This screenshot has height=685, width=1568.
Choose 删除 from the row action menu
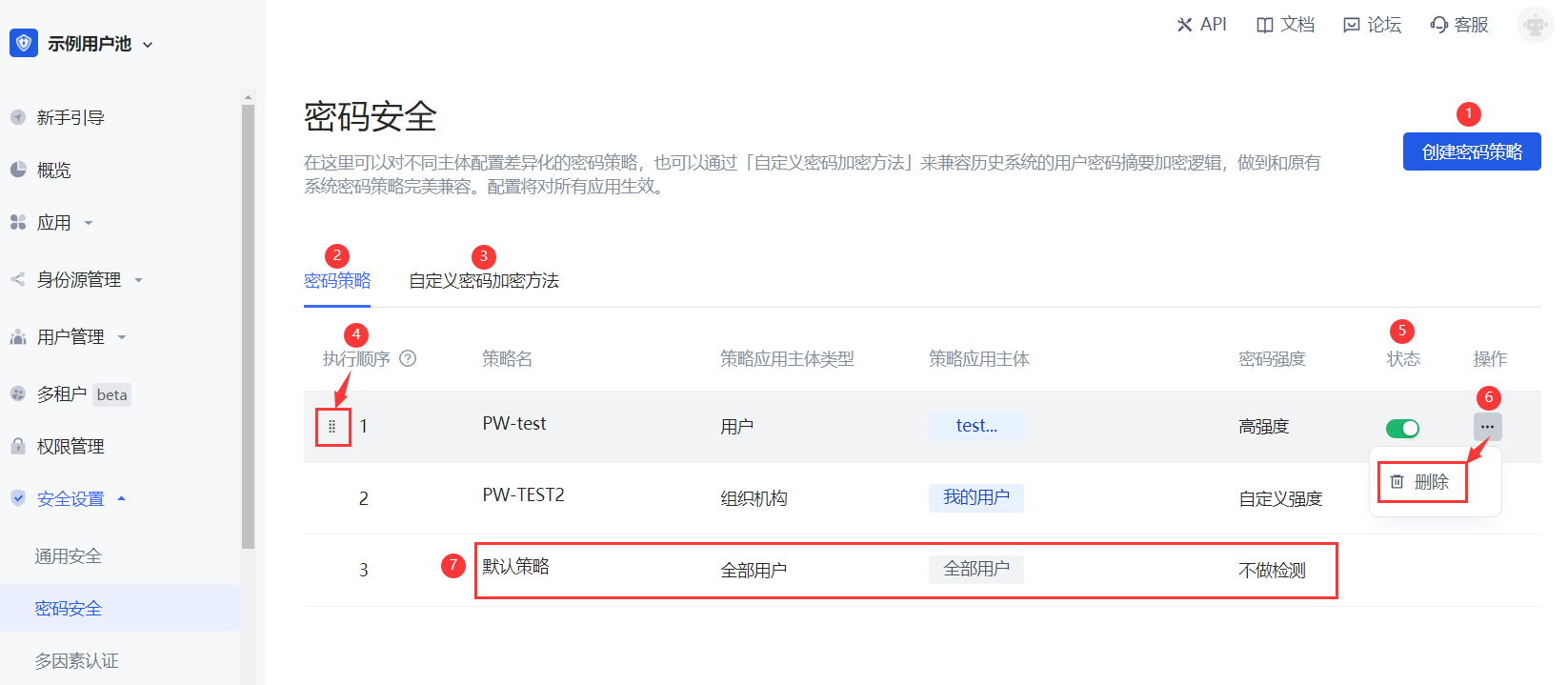[1420, 482]
